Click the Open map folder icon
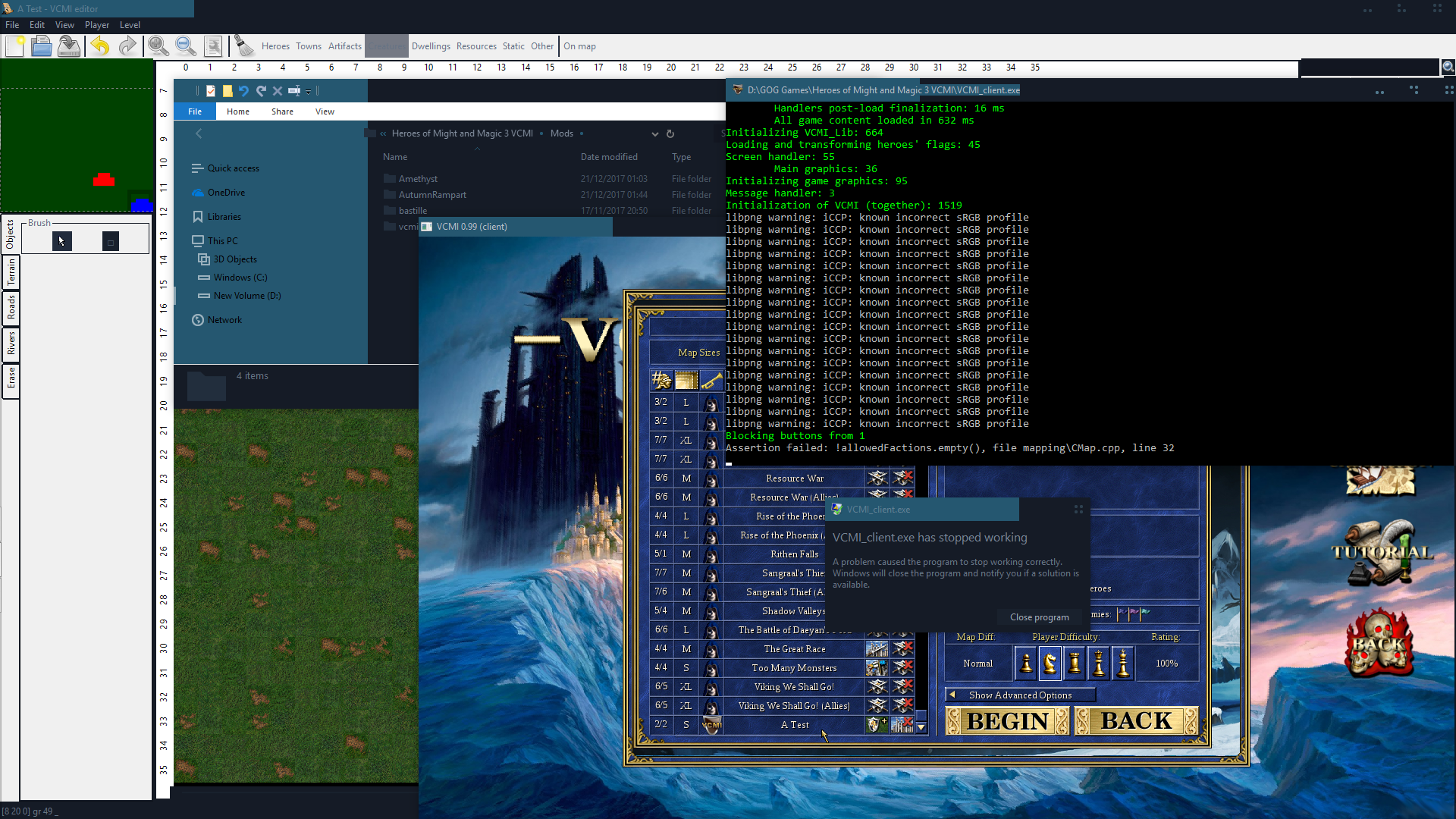 pos(42,46)
